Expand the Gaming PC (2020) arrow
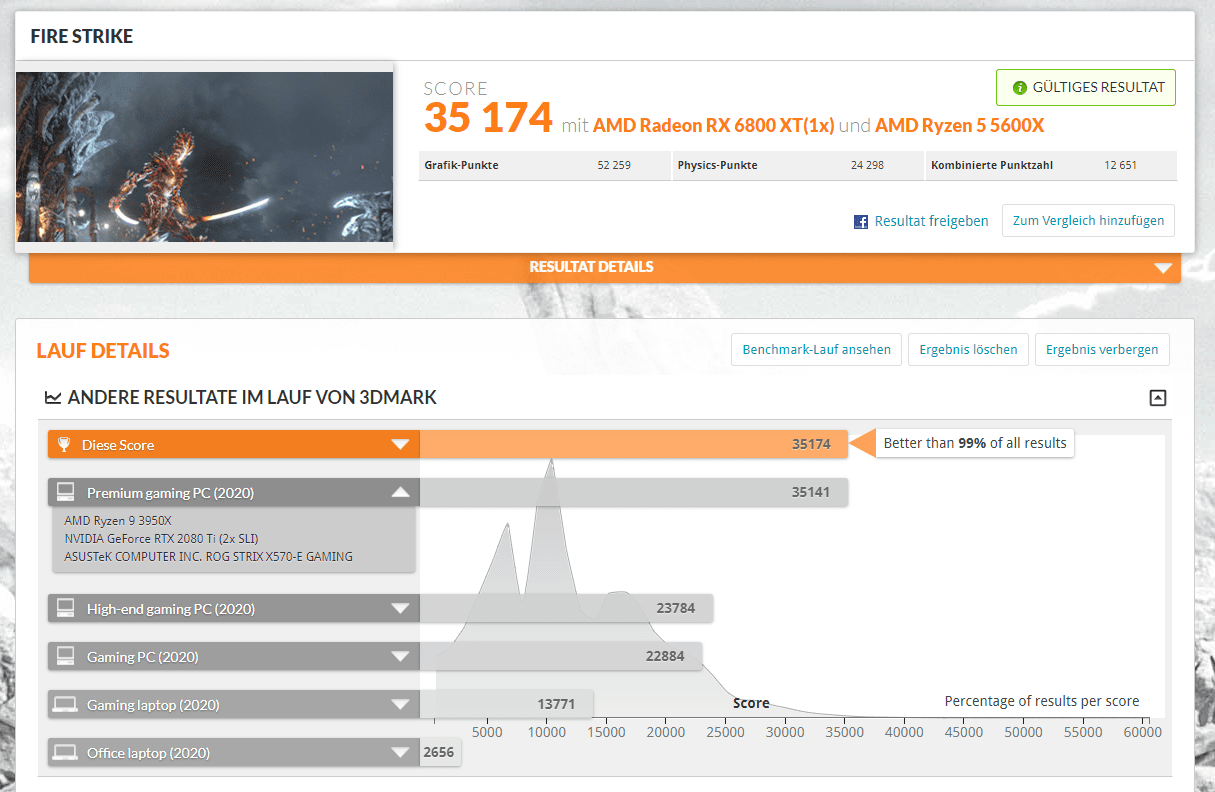 coord(400,656)
